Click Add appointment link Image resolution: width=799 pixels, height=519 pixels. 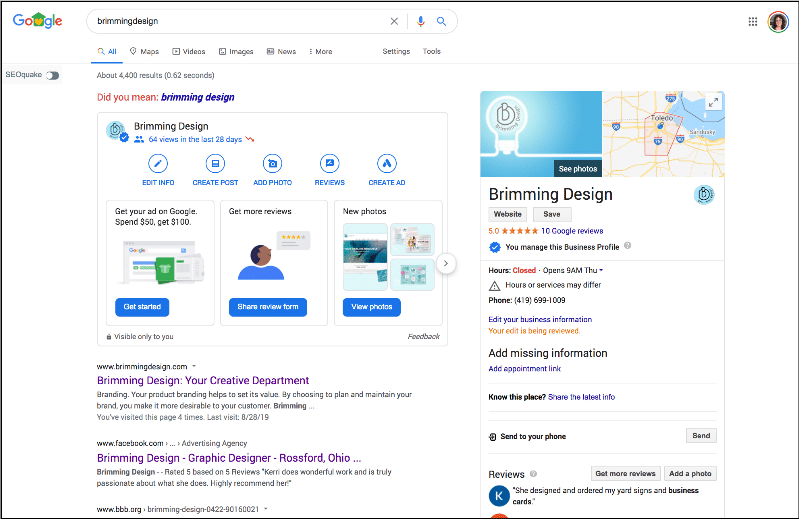[525, 369]
